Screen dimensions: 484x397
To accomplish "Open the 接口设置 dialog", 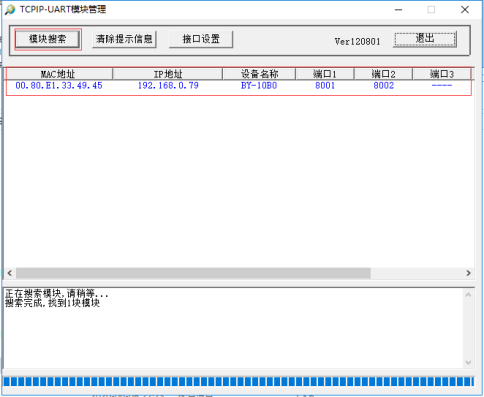I will pyautogui.click(x=201, y=39).
